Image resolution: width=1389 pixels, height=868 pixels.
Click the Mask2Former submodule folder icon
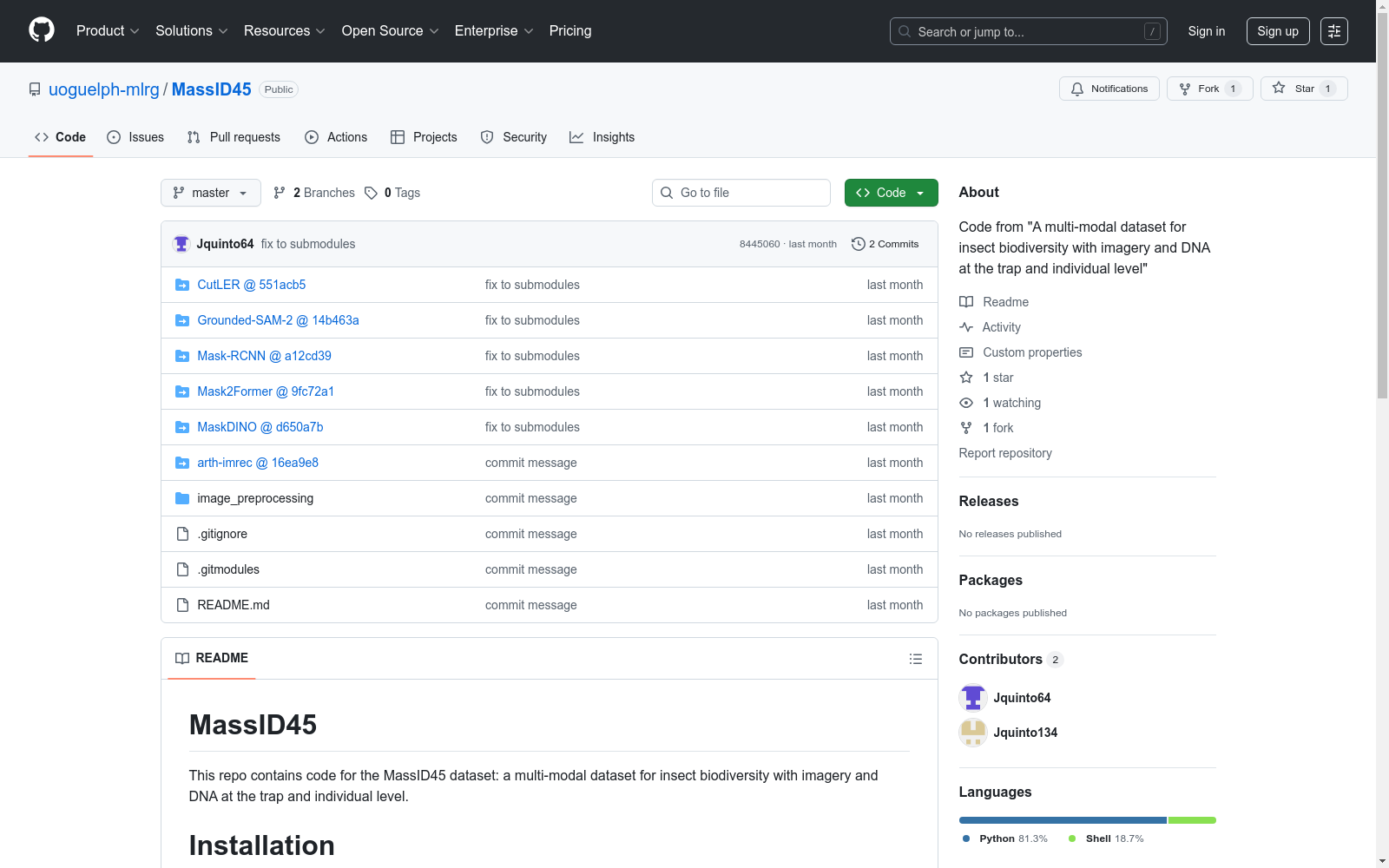click(x=182, y=391)
